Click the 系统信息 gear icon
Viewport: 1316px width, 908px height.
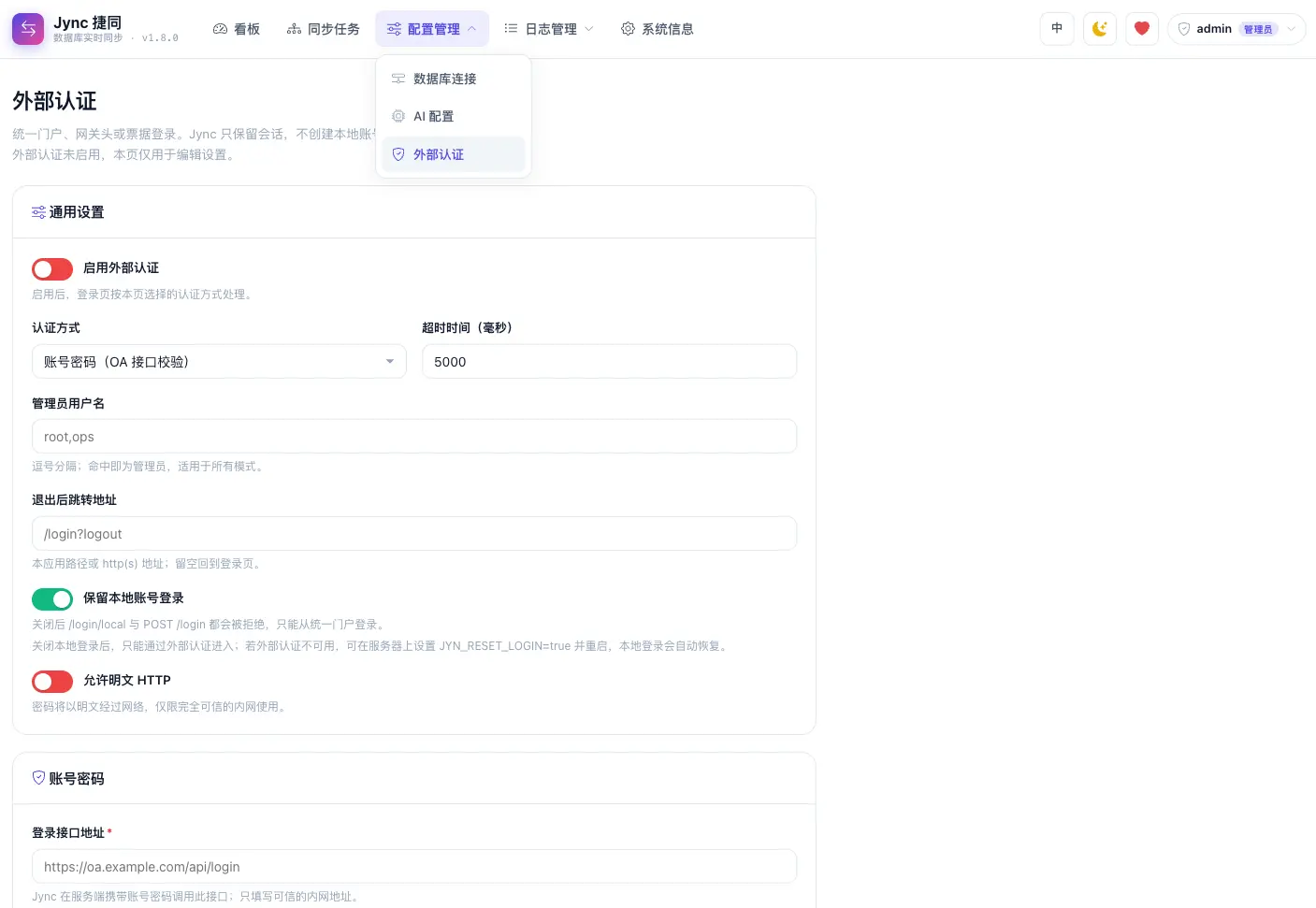tap(628, 29)
